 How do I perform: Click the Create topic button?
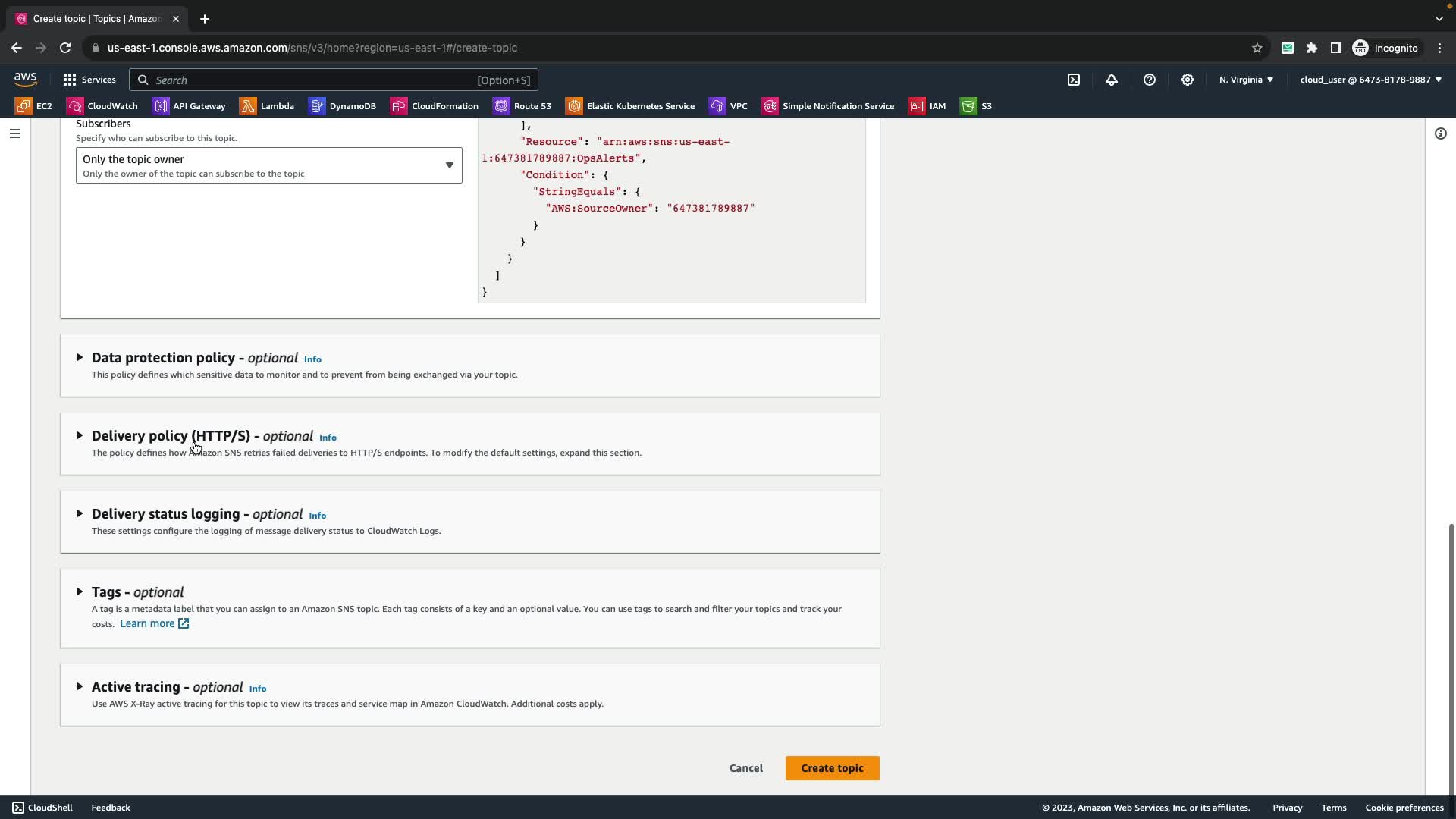pyautogui.click(x=832, y=768)
